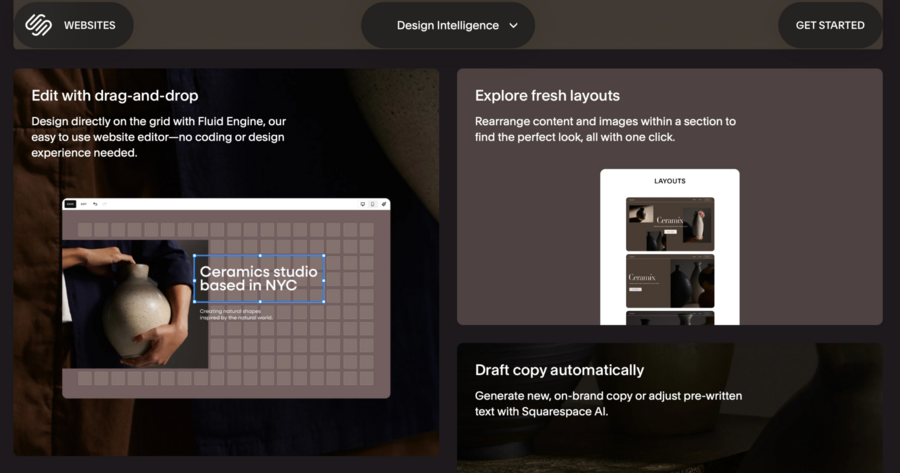
Task: Expand the Design Intelligence dropdown
Action: tap(447, 25)
